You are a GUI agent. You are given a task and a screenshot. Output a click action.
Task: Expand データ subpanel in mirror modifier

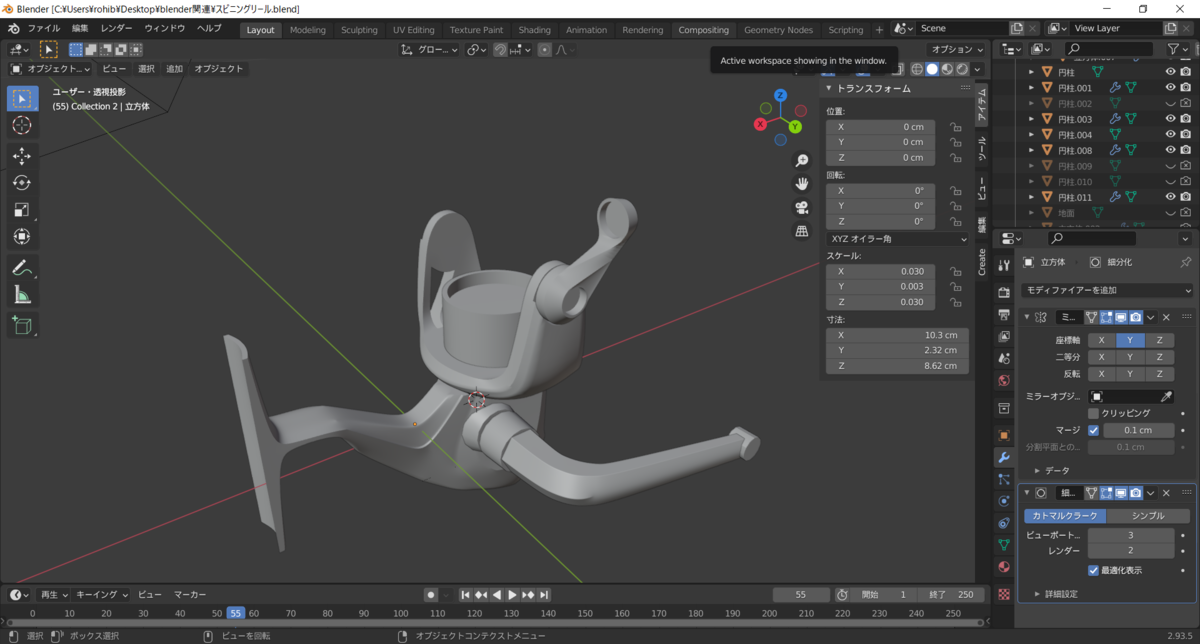tap(1037, 470)
